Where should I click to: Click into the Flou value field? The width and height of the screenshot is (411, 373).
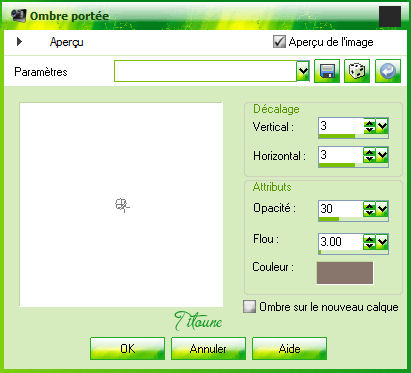341,241
